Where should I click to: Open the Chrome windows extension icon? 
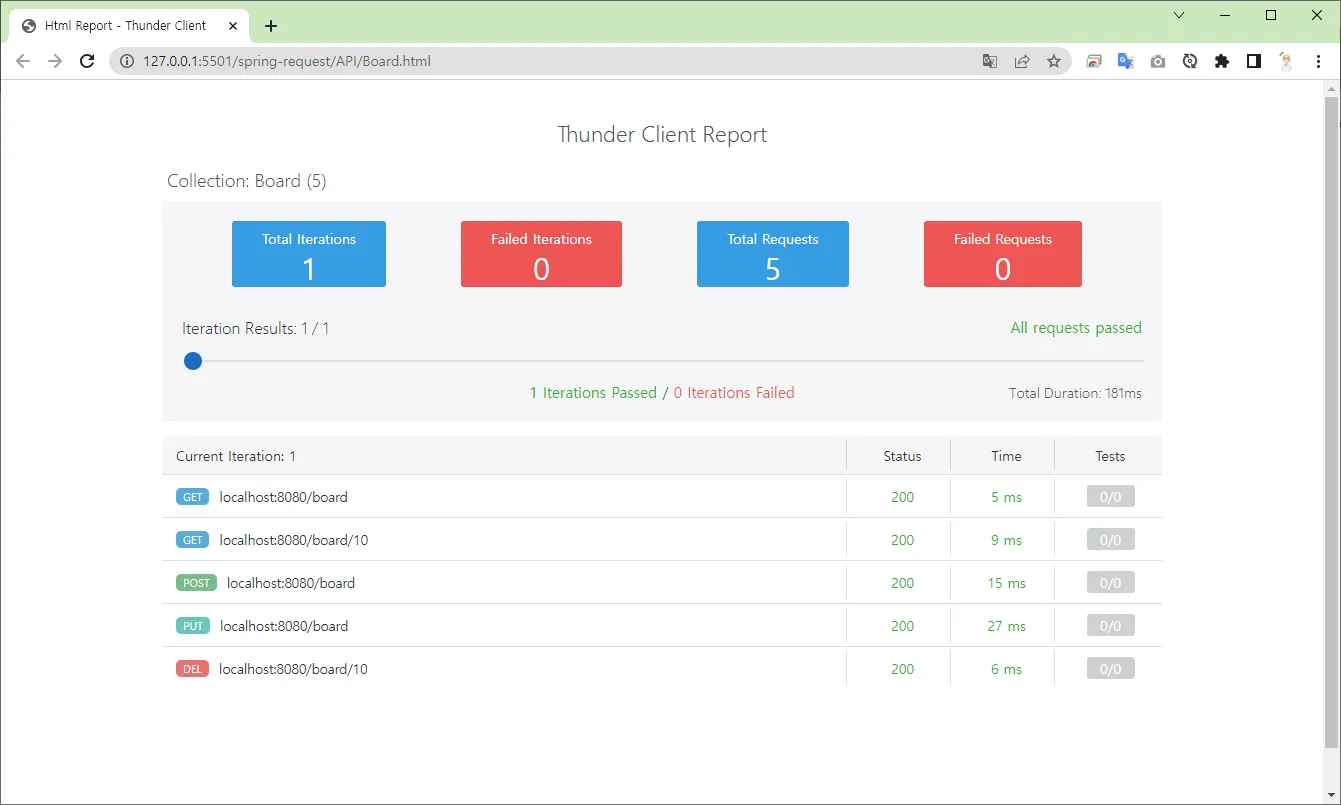pos(1094,61)
